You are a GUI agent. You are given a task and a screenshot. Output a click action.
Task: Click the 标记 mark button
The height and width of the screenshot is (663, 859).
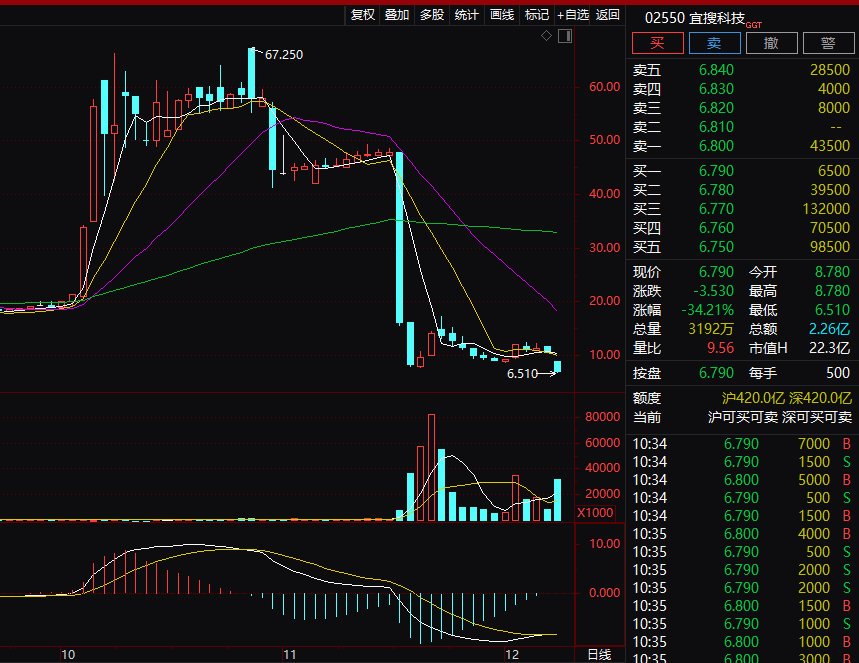(537, 14)
